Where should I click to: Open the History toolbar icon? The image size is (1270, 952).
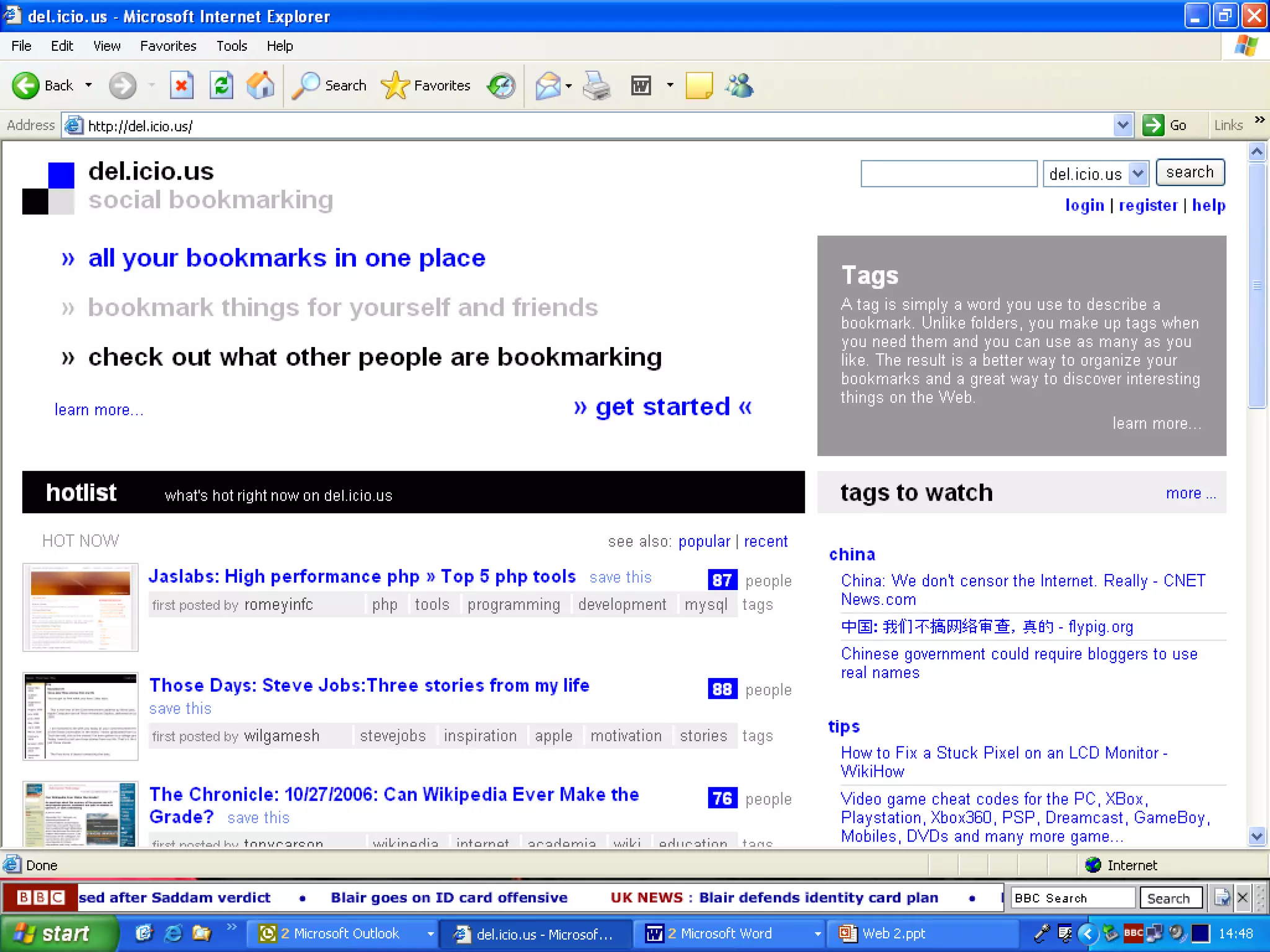[501, 86]
